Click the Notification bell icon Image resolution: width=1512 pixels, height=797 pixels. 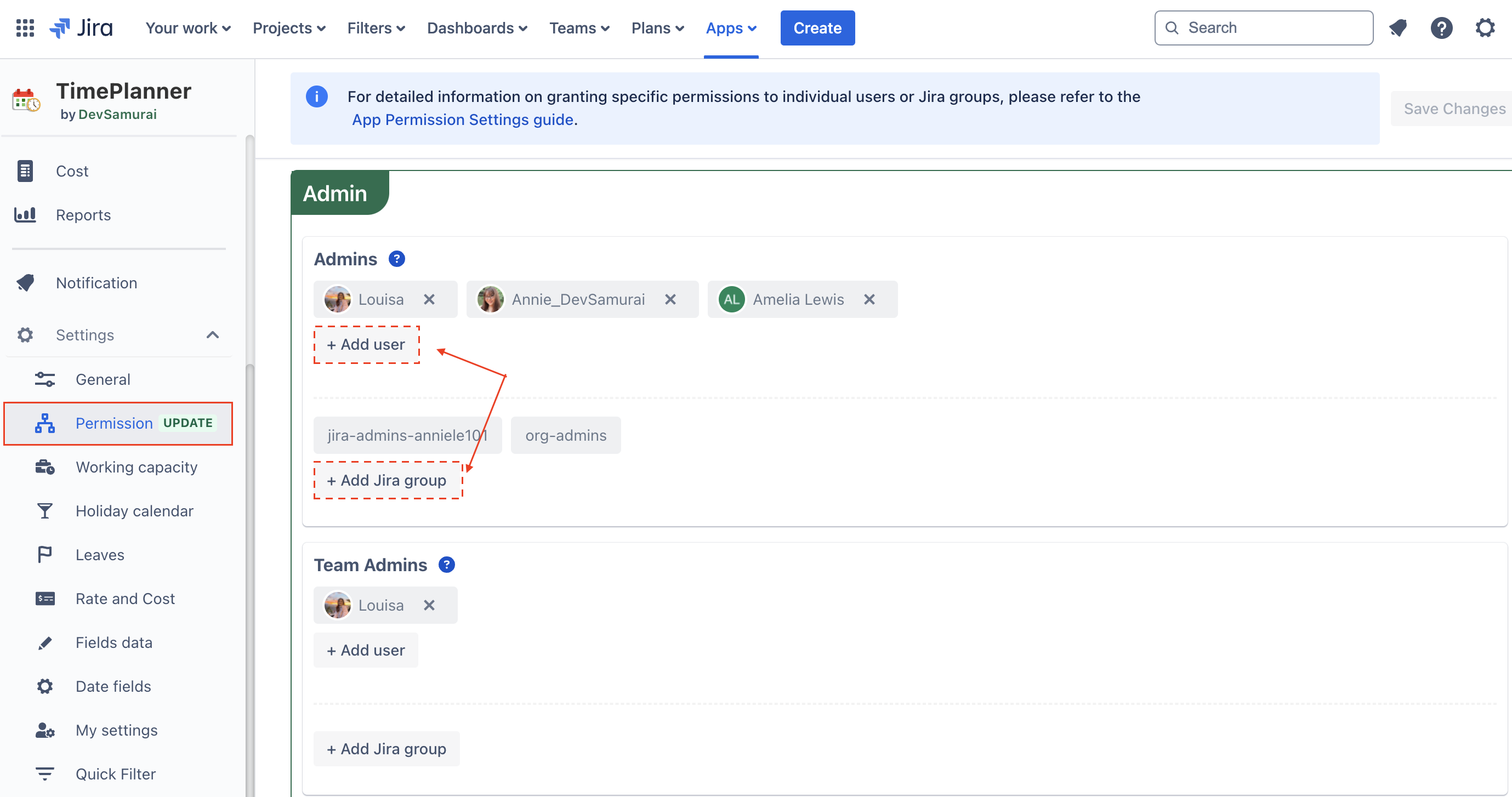(1399, 27)
